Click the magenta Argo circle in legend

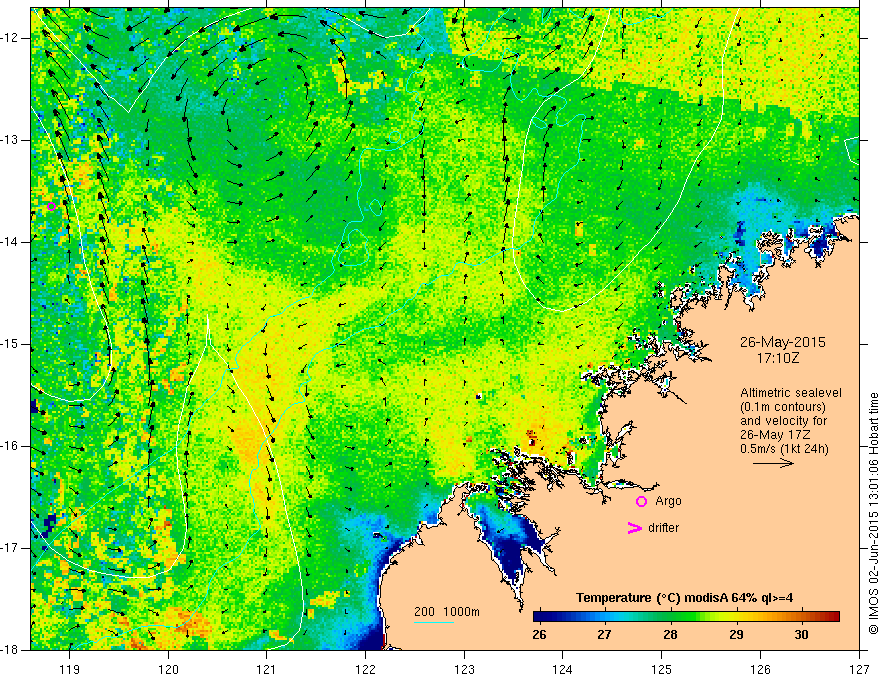[x=641, y=502]
